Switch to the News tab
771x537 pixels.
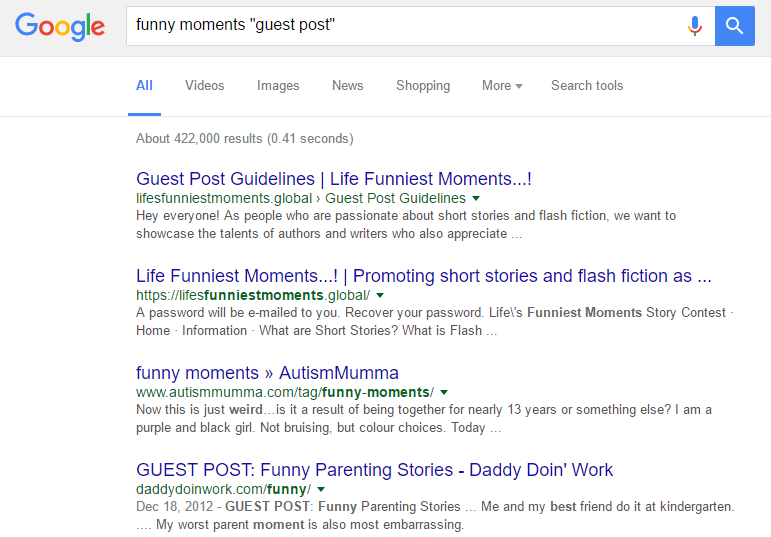(x=348, y=86)
